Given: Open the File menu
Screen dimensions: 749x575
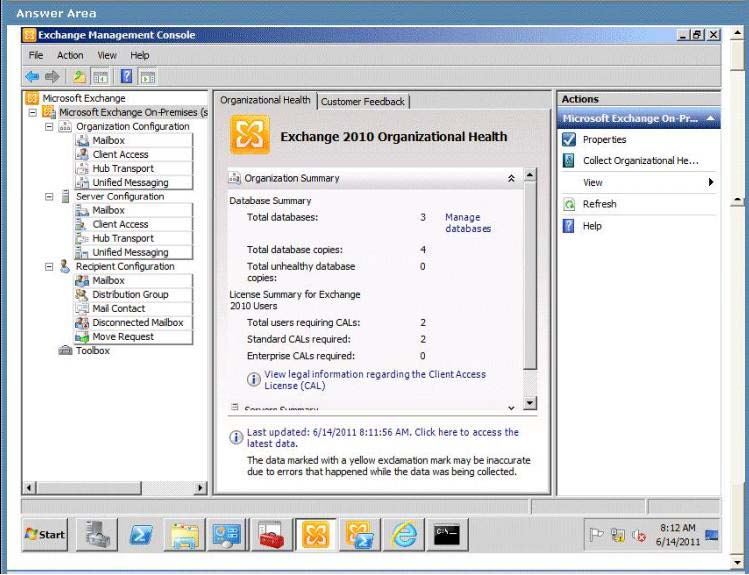Looking at the screenshot, I should click(36, 55).
